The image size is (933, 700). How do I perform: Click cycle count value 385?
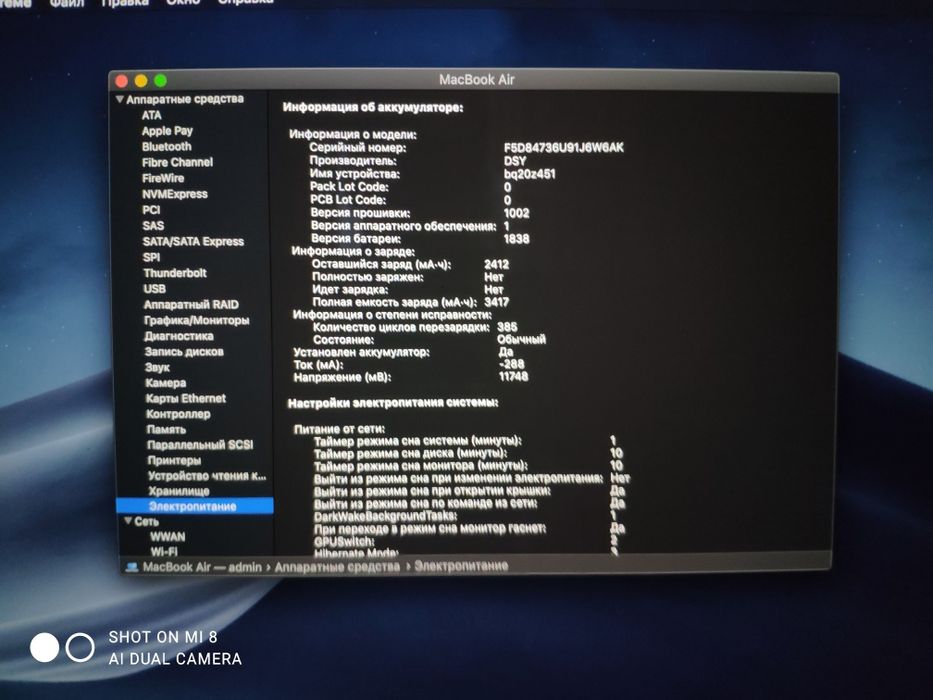click(x=507, y=327)
